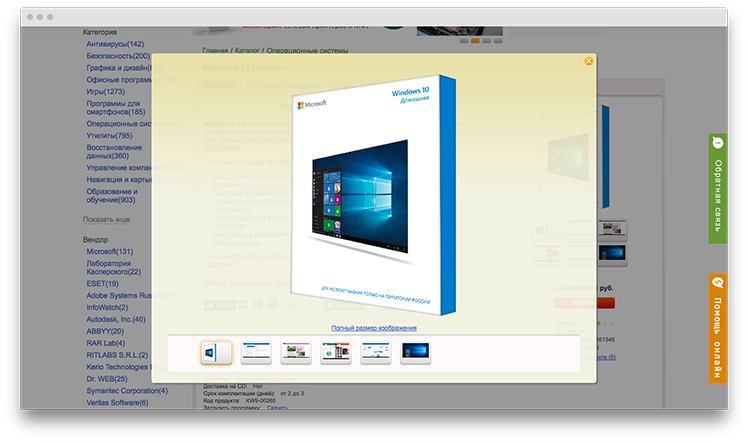Click the exclamation speech-bubble icon on the green tab
Viewport: 748px width, 443px height.
point(717,142)
